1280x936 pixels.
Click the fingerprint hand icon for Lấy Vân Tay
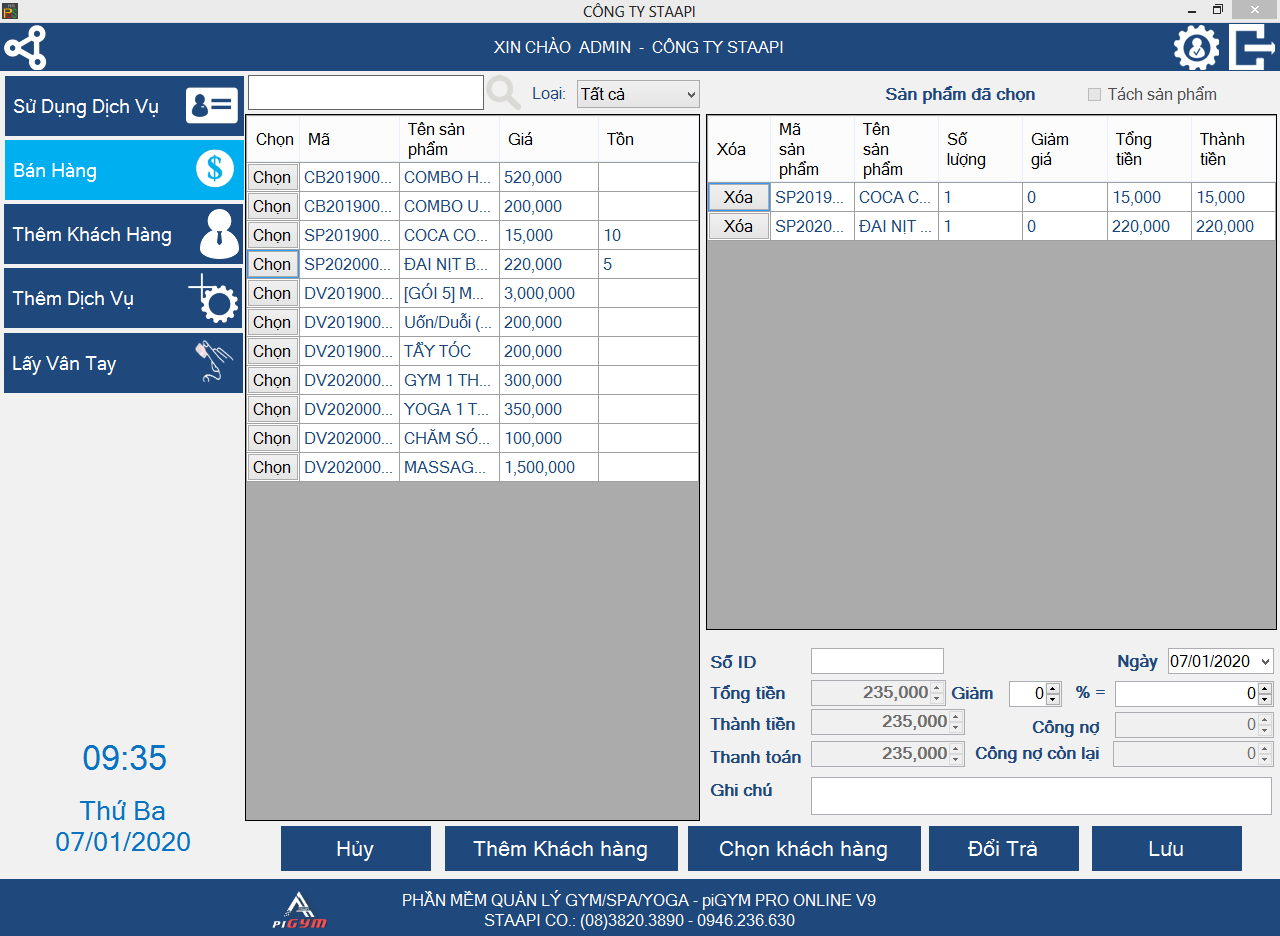214,363
